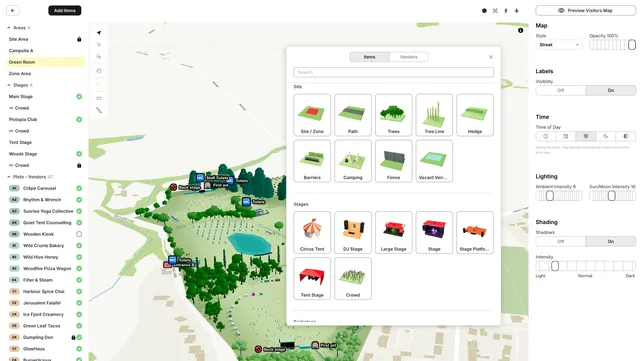Select the Hedge item
640x361 pixels.
pos(475,115)
